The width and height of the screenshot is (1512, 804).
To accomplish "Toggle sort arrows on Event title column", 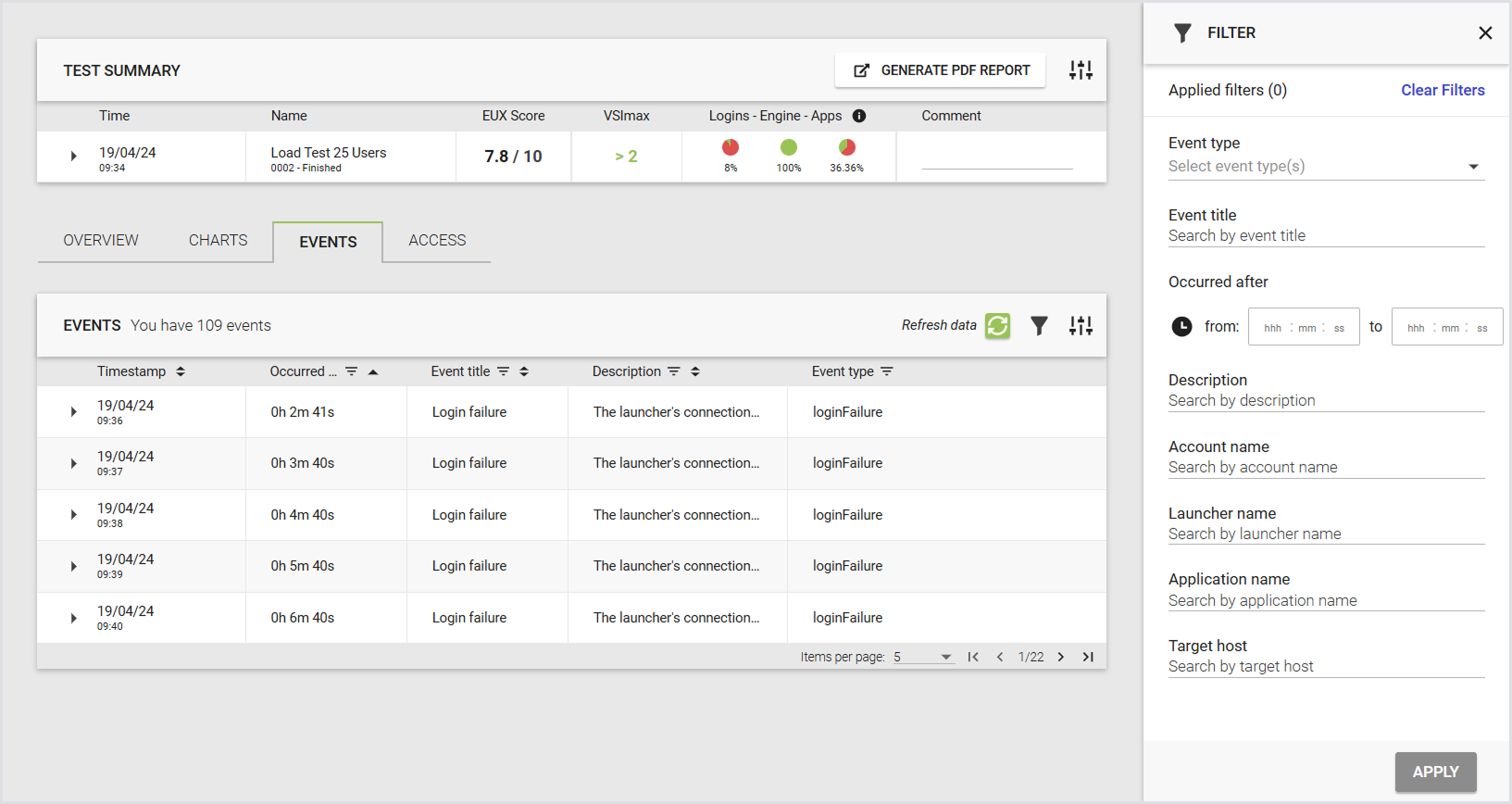I will click(524, 371).
